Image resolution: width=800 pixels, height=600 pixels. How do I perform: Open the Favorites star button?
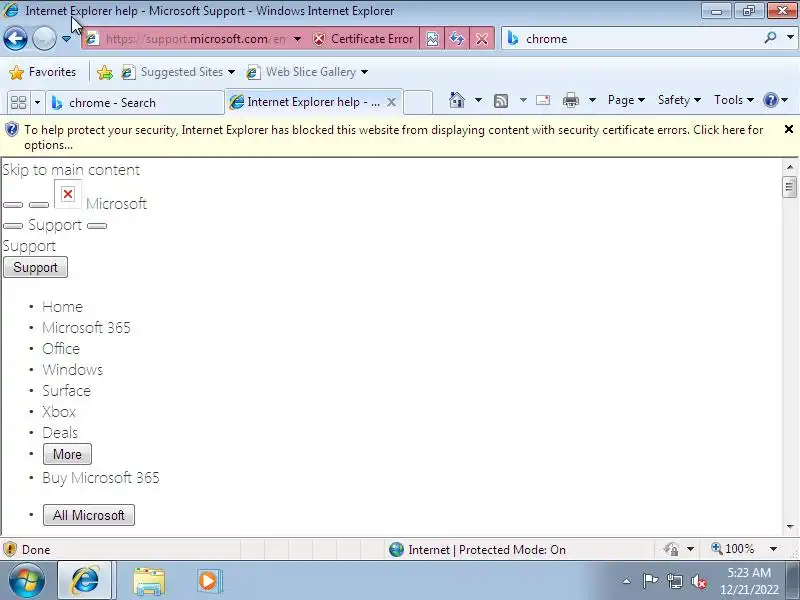(x=43, y=72)
